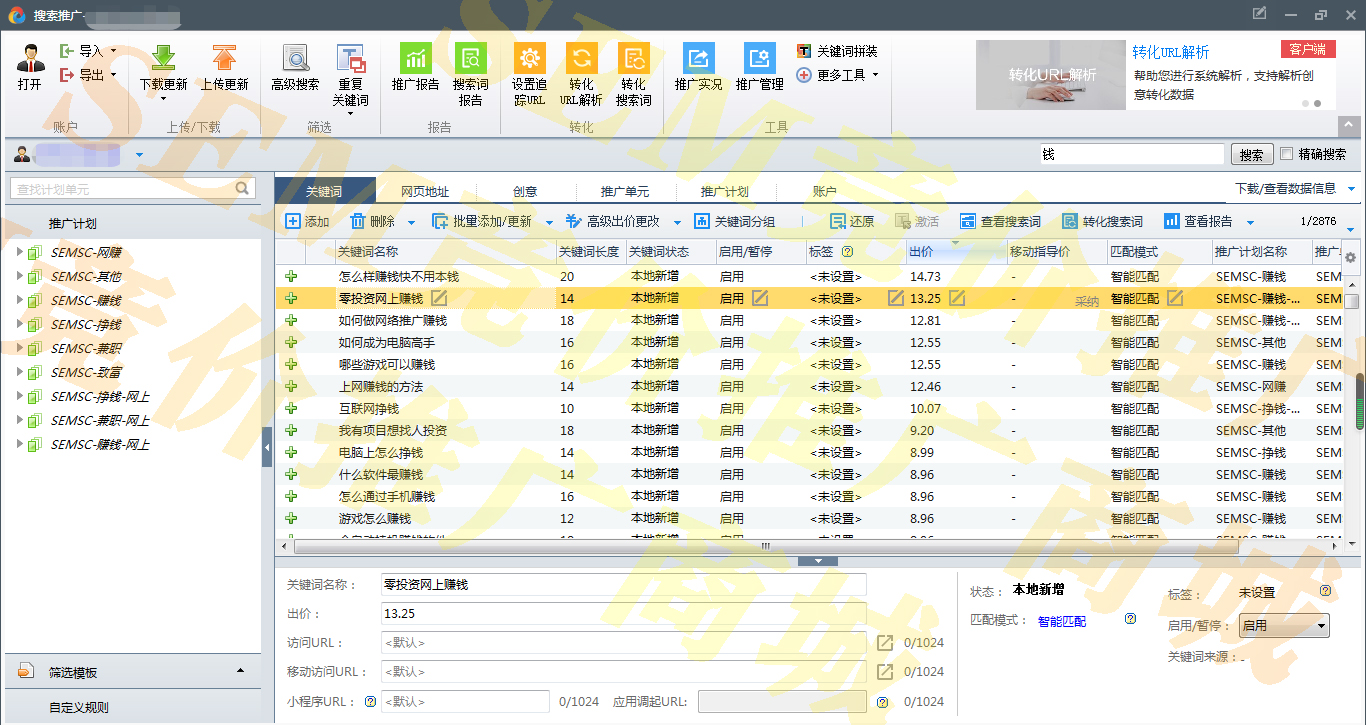Click the 客户端 red badge

tap(1308, 49)
